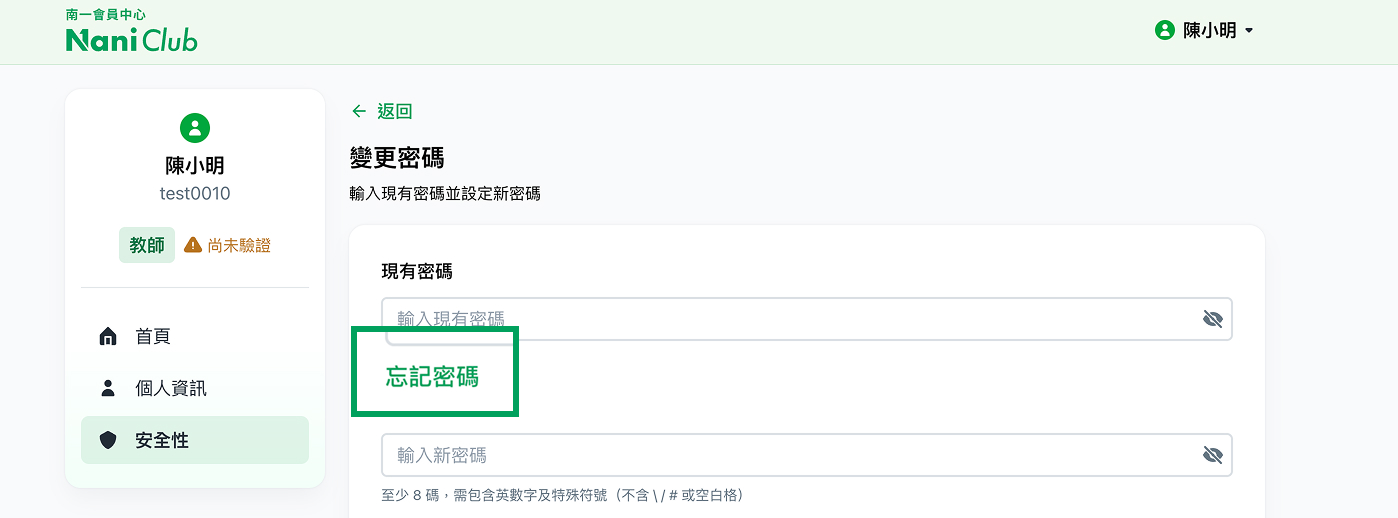Click the back arrow icon

click(x=359, y=111)
